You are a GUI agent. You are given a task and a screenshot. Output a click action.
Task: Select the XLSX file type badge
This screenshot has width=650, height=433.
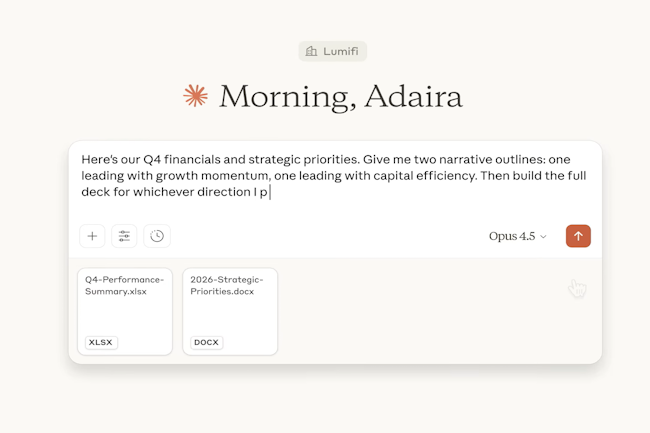coord(101,342)
